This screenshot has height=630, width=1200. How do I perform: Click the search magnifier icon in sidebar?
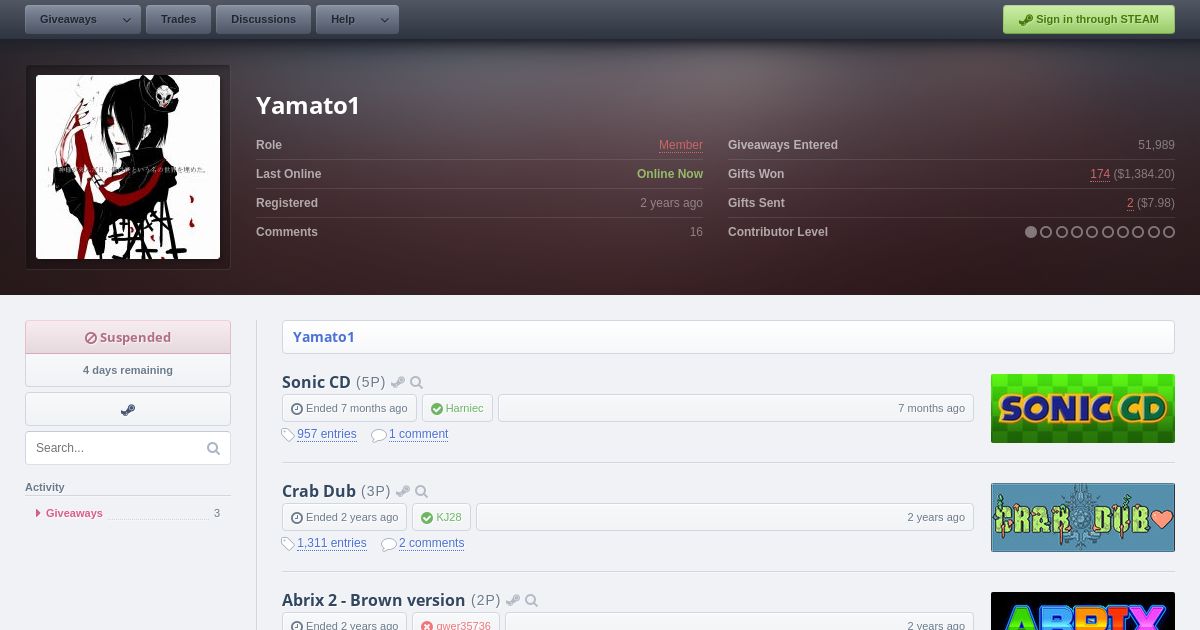(213, 448)
